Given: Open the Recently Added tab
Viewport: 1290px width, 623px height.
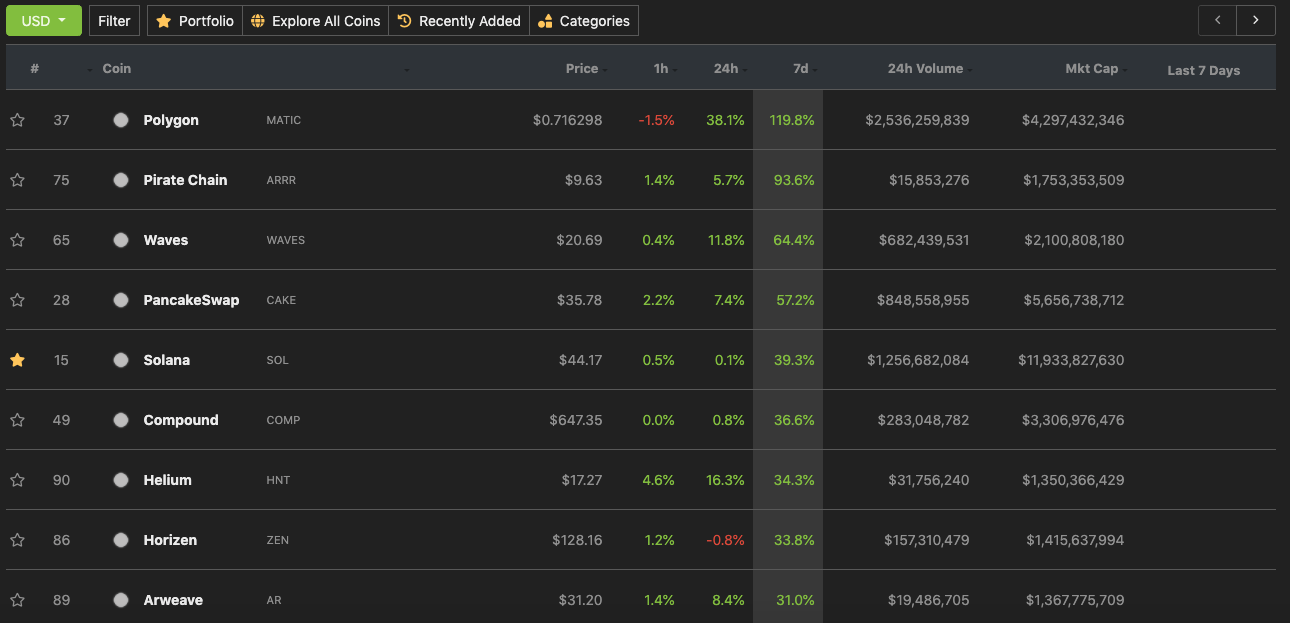Looking at the screenshot, I should (x=459, y=21).
